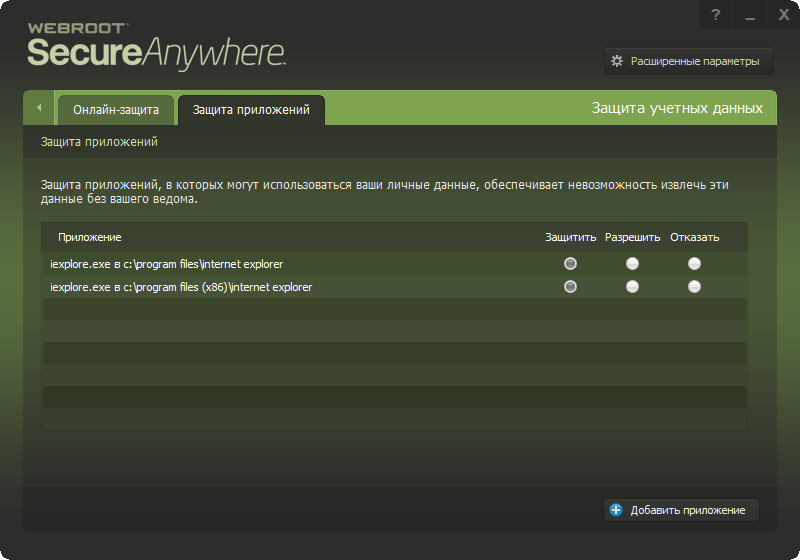The width and height of the screenshot is (800, 560).
Task: Select Разрешить for program files iexplore.exe
Action: tap(632, 264)
